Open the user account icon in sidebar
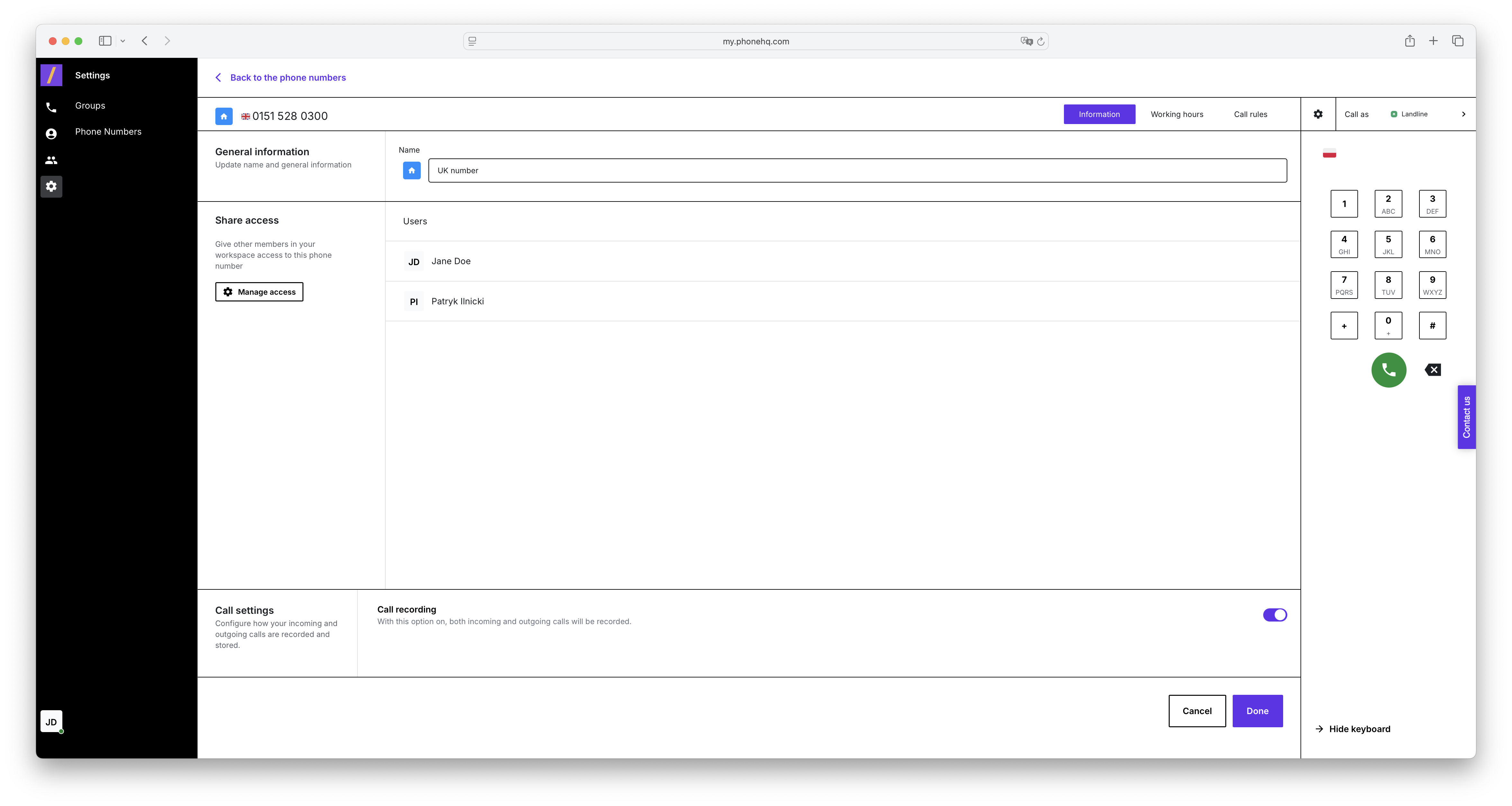 [51, 134]
